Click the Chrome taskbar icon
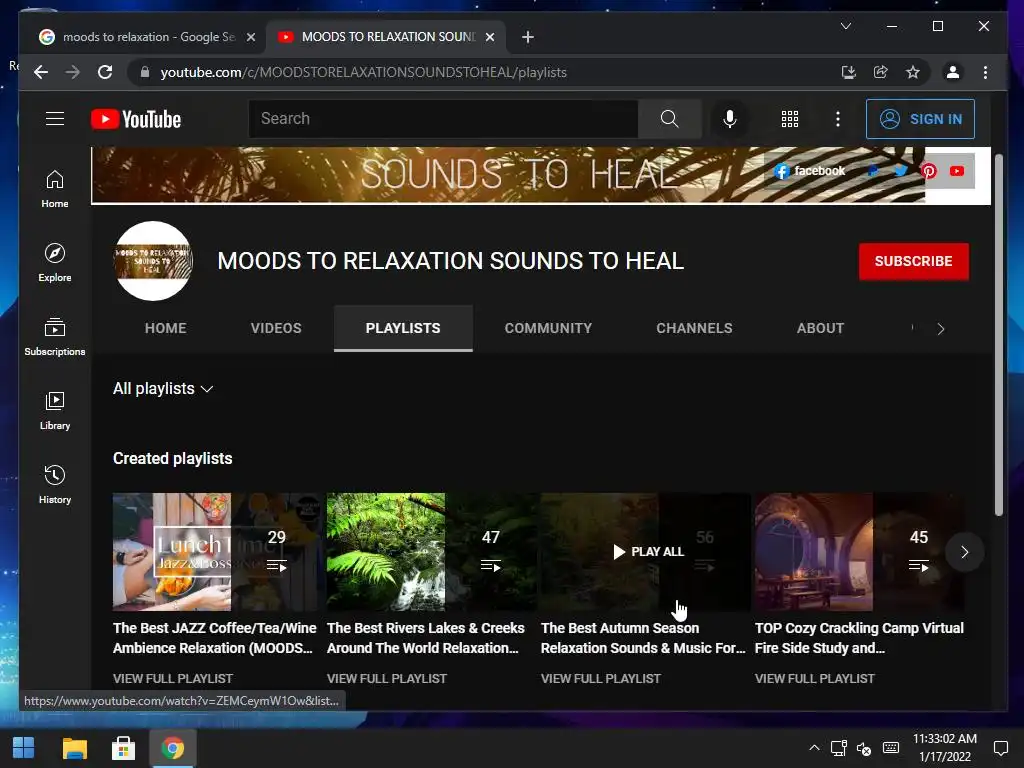1024x768 pixels. pos(172,748)
